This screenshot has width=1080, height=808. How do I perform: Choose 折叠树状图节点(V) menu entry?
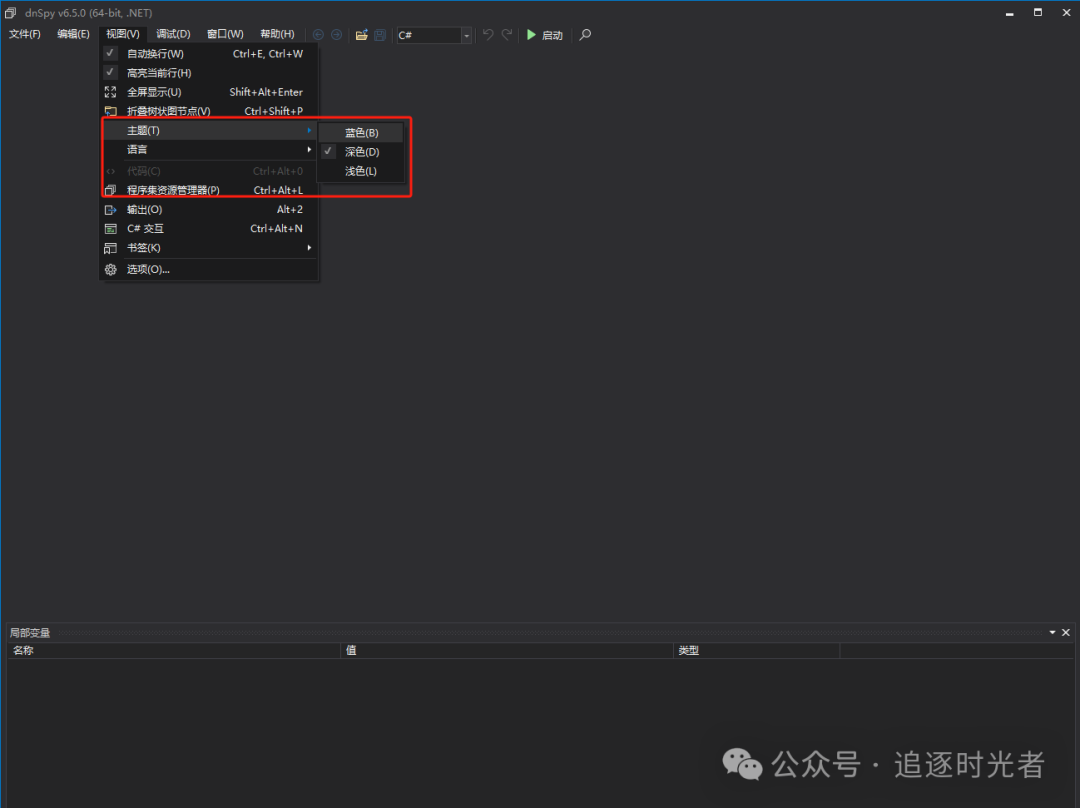209,111
